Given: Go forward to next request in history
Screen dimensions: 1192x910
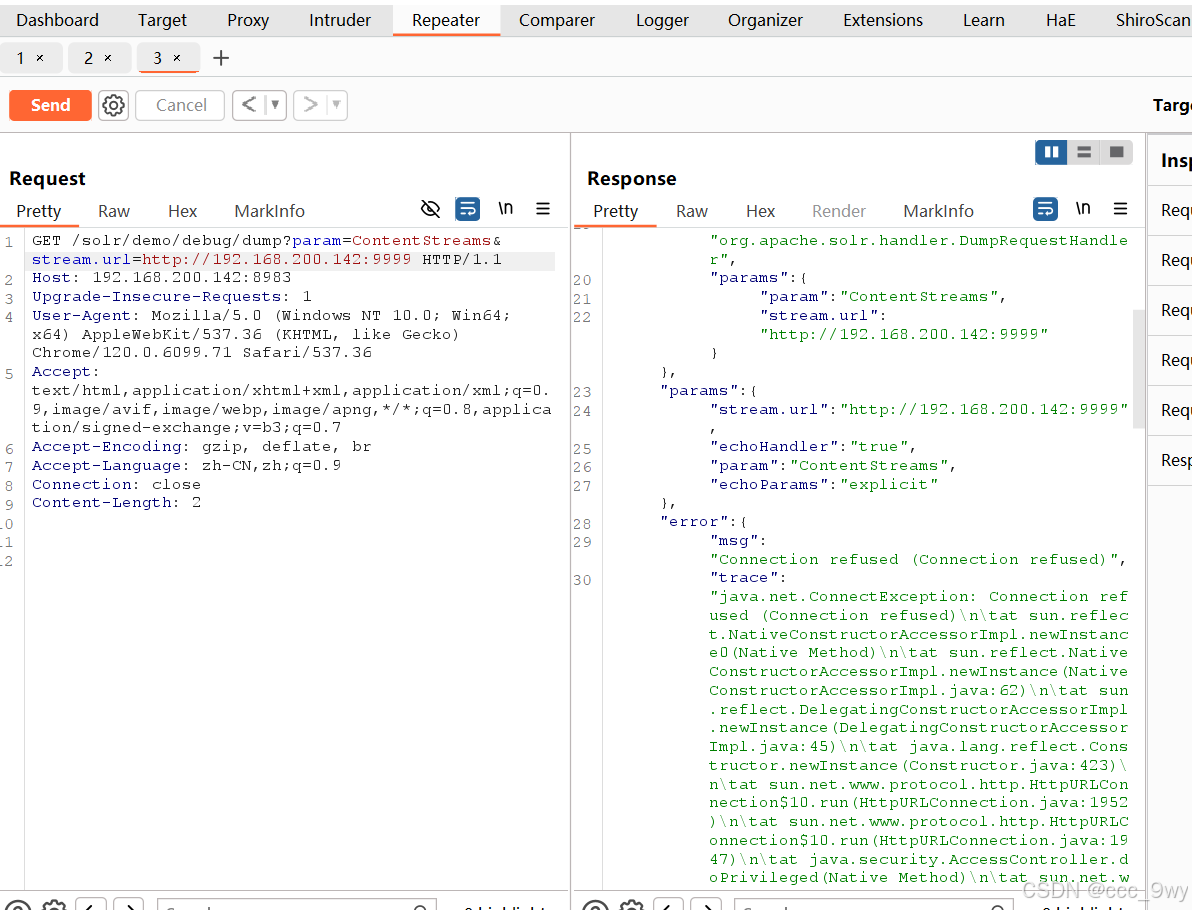Looking at the screenshot, I should coord(310,105).
